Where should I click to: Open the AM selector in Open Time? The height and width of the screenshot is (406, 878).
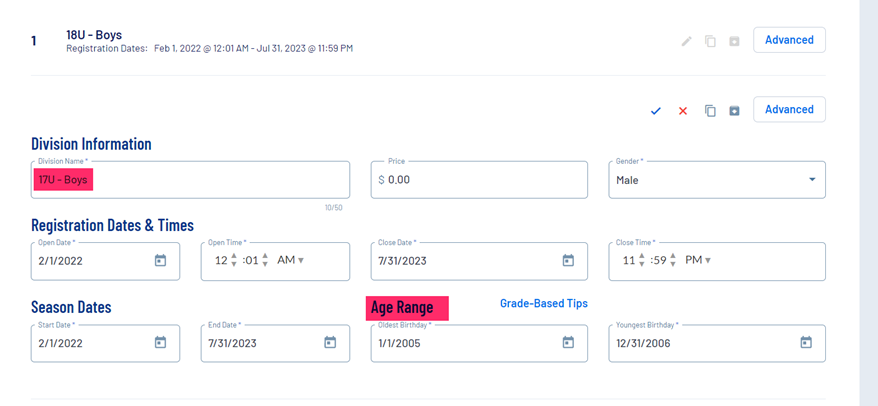(x=291, y=261)
